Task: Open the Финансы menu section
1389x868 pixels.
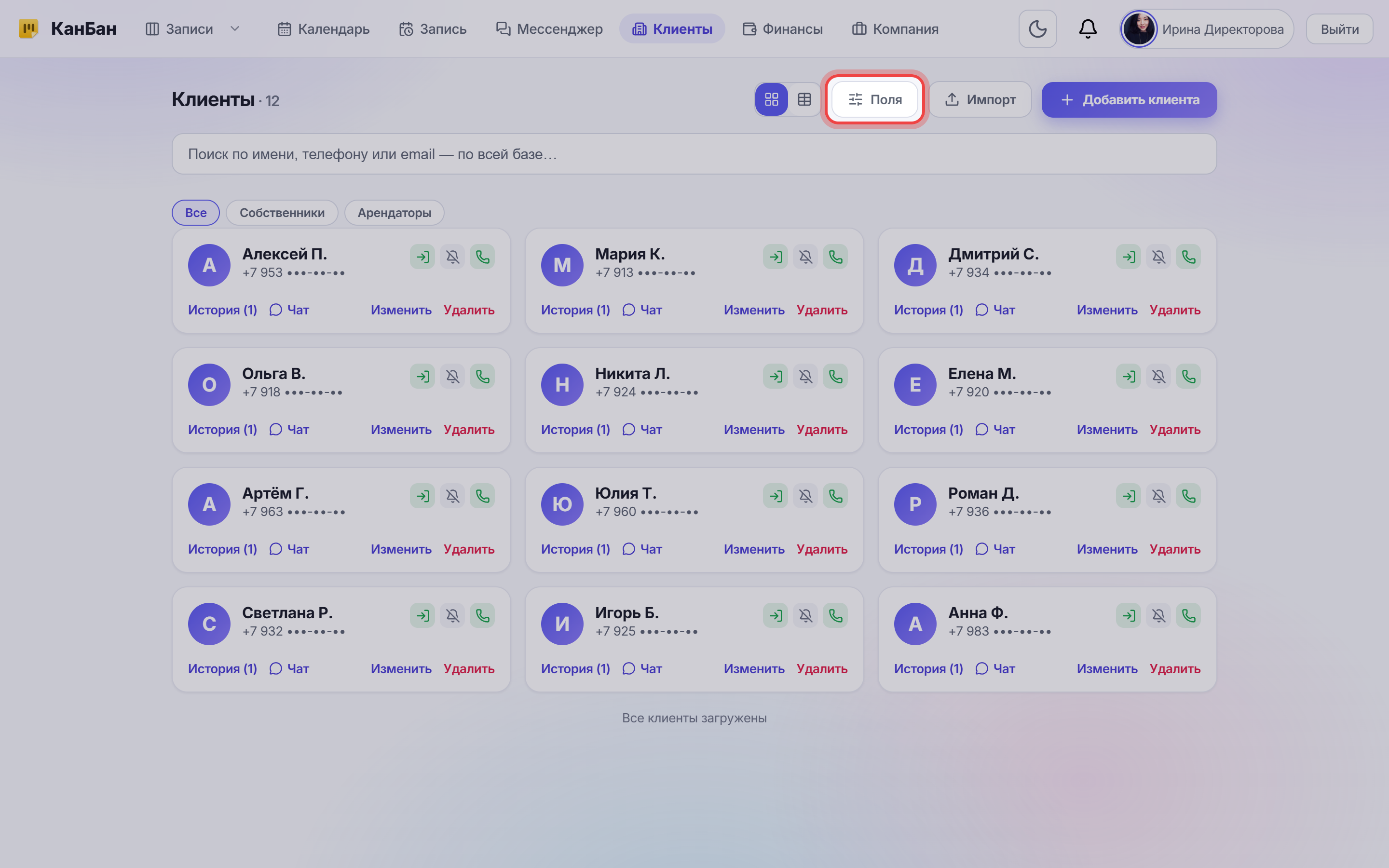Action: 782,29
